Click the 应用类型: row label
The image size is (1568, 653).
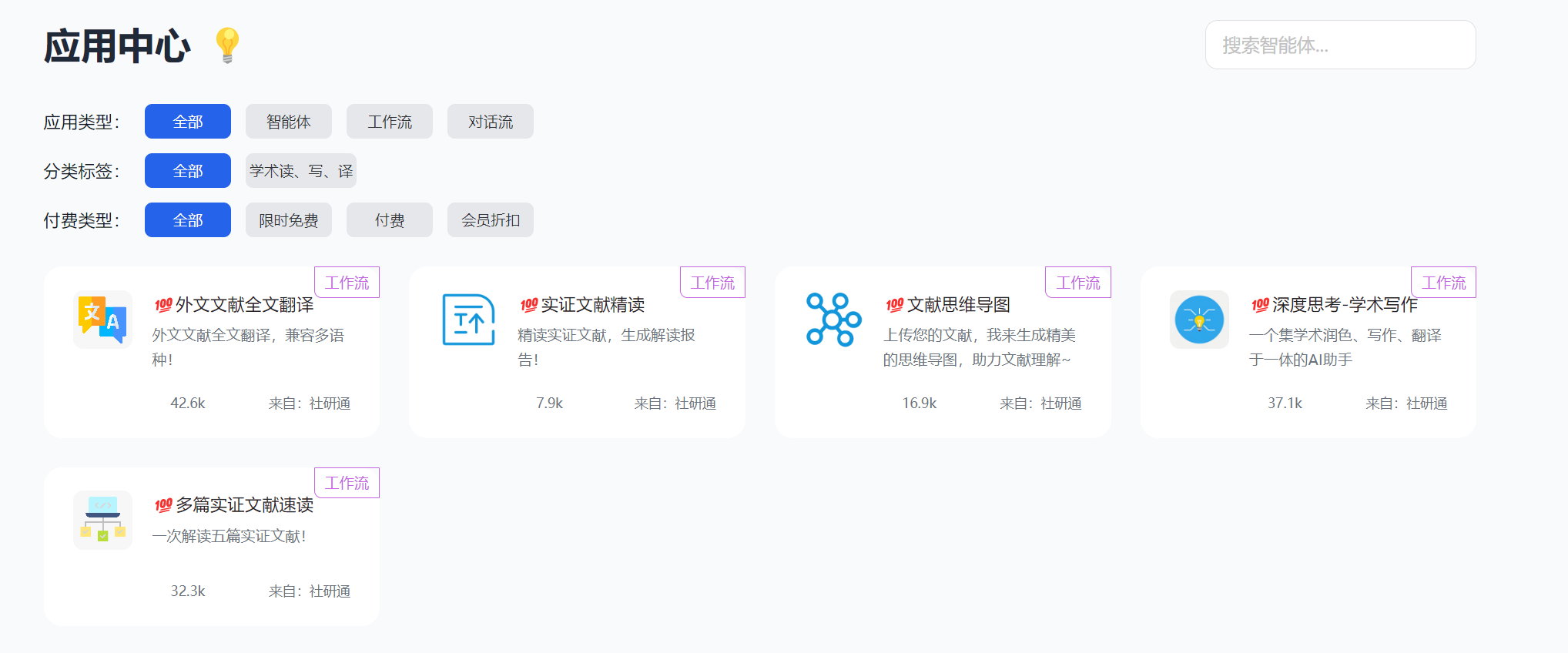coord(82,122)
